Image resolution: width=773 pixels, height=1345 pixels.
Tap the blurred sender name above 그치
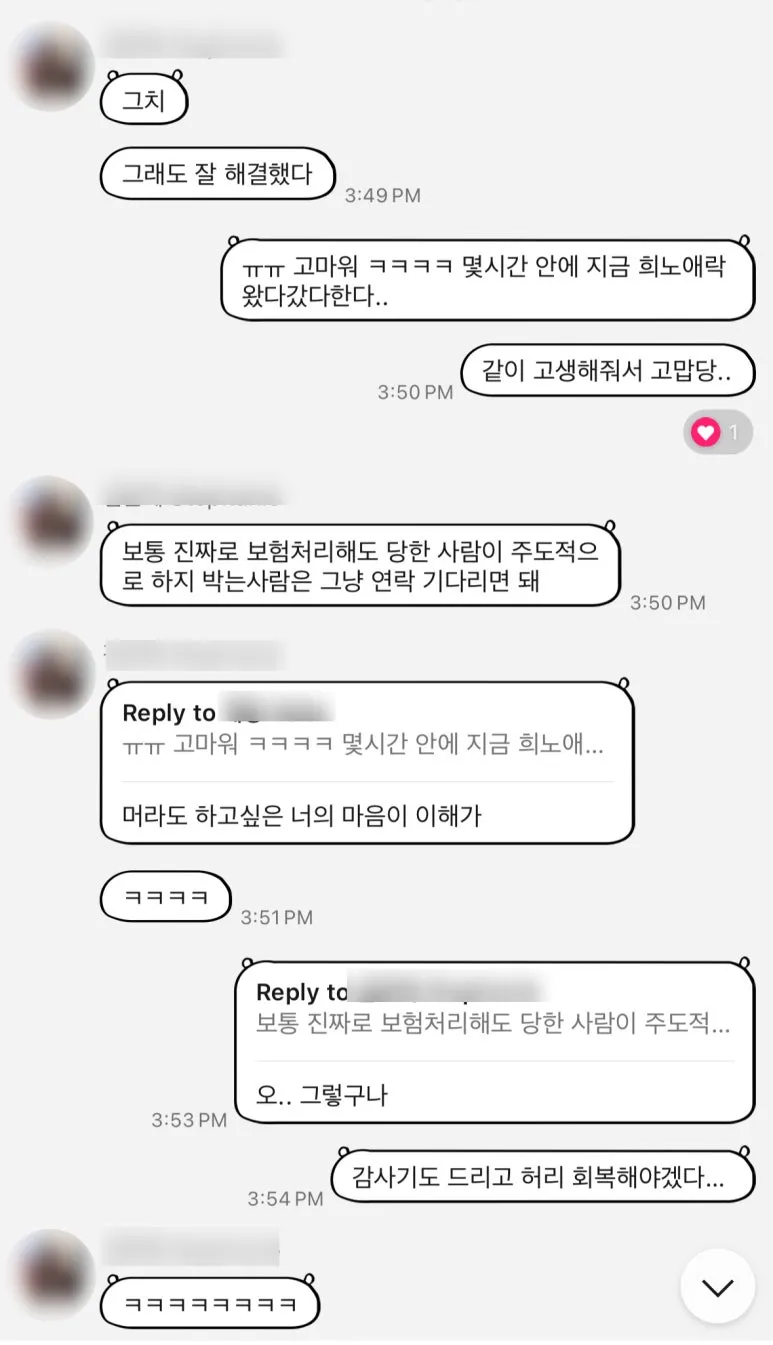(192, 46)
